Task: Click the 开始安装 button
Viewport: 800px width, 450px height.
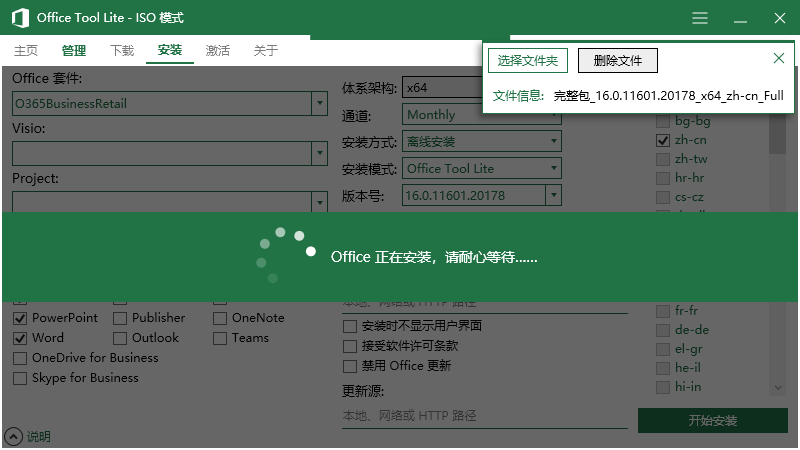Action: (713, 420)
